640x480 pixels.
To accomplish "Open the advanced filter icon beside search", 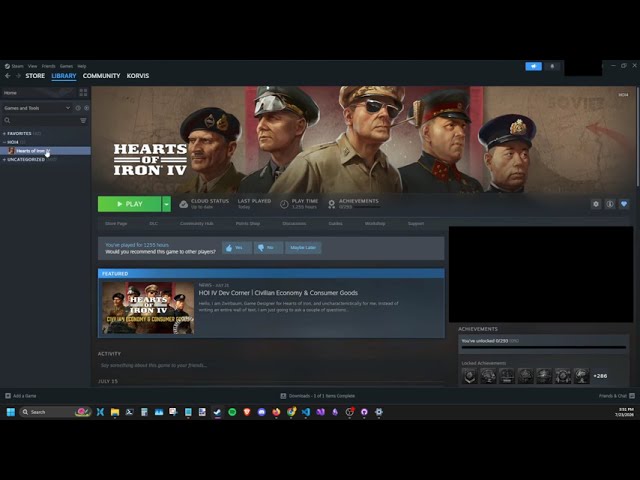I will click(83, 120).
